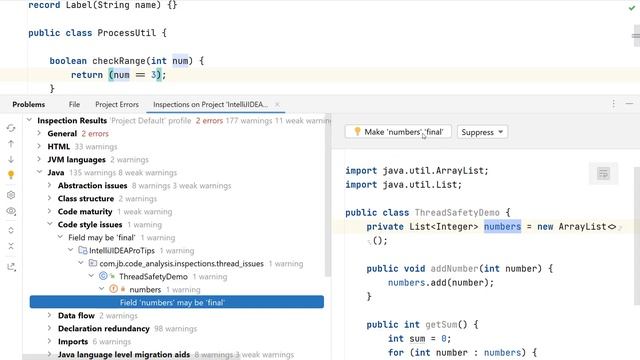640x360 pixels.
Task: Select ThreadSafetyDemo tree row
Action: (153, 276)
